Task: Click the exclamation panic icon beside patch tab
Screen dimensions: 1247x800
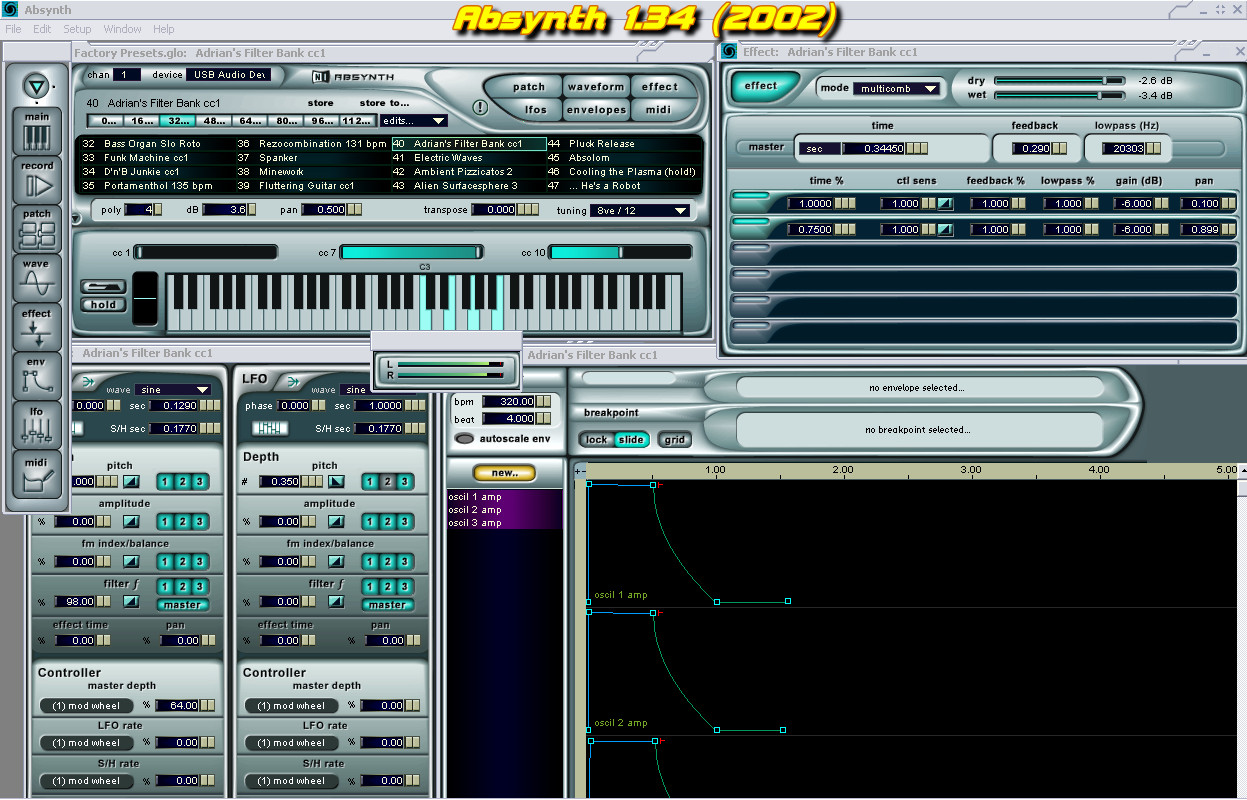Action: pos(480,108)
